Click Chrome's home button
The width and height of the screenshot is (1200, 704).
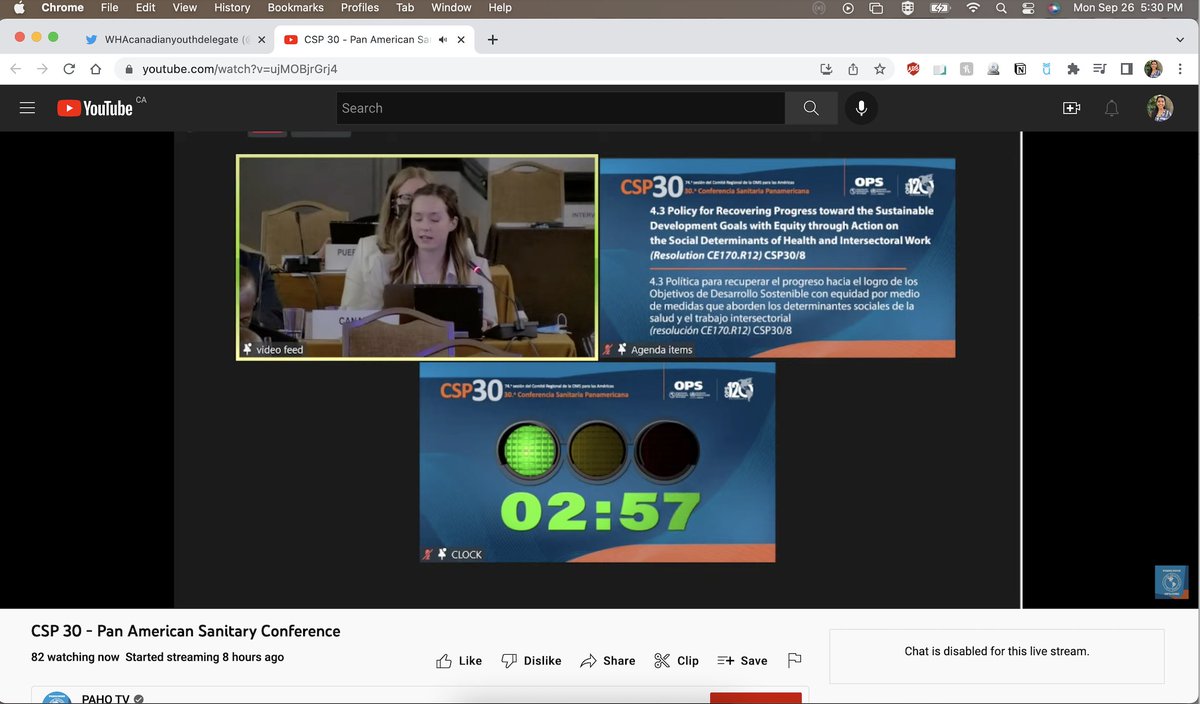pos(96,69)
